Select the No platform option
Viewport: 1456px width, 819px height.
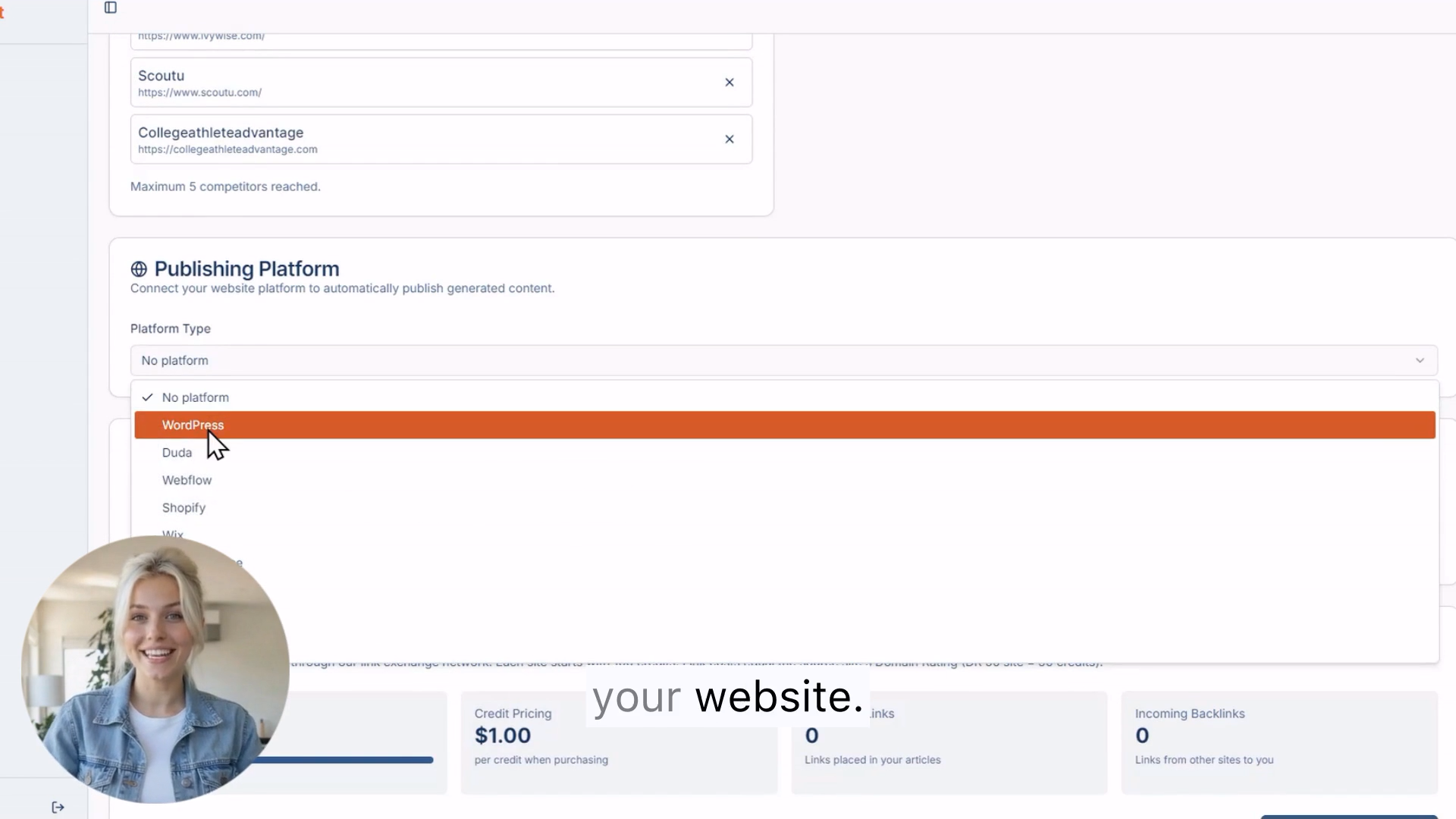tap(195, 397)
